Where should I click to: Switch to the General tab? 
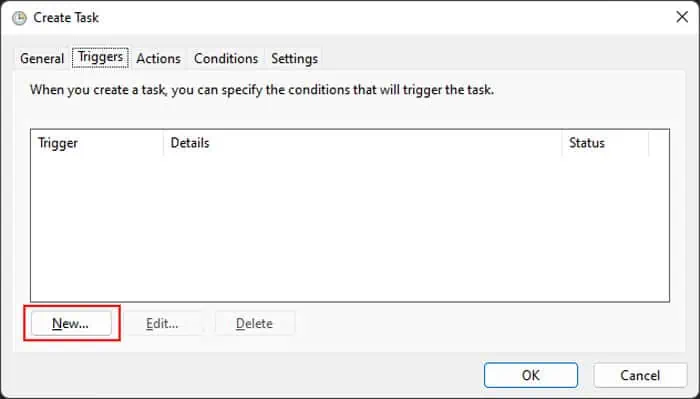pyautogui.click(x=42, y=58)
